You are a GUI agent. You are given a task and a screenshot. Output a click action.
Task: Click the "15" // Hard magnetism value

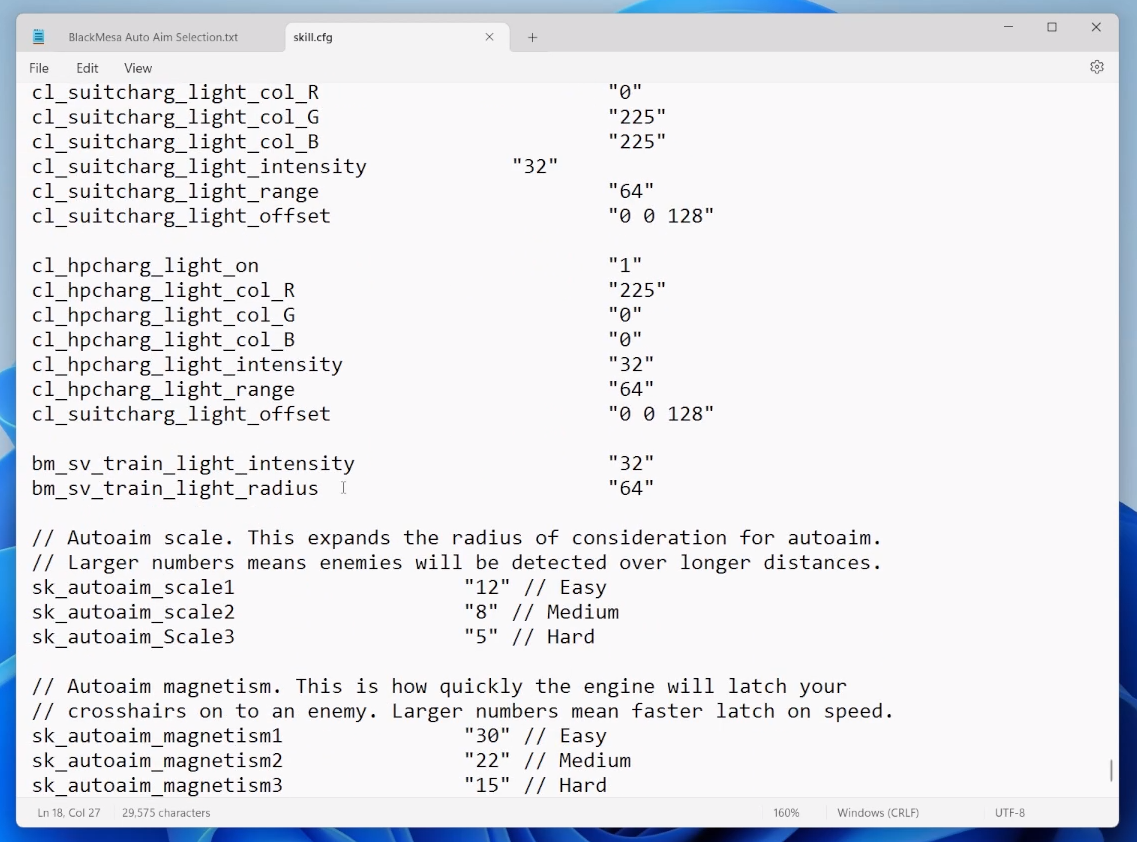pyautogui.click(x=535, y=785)
